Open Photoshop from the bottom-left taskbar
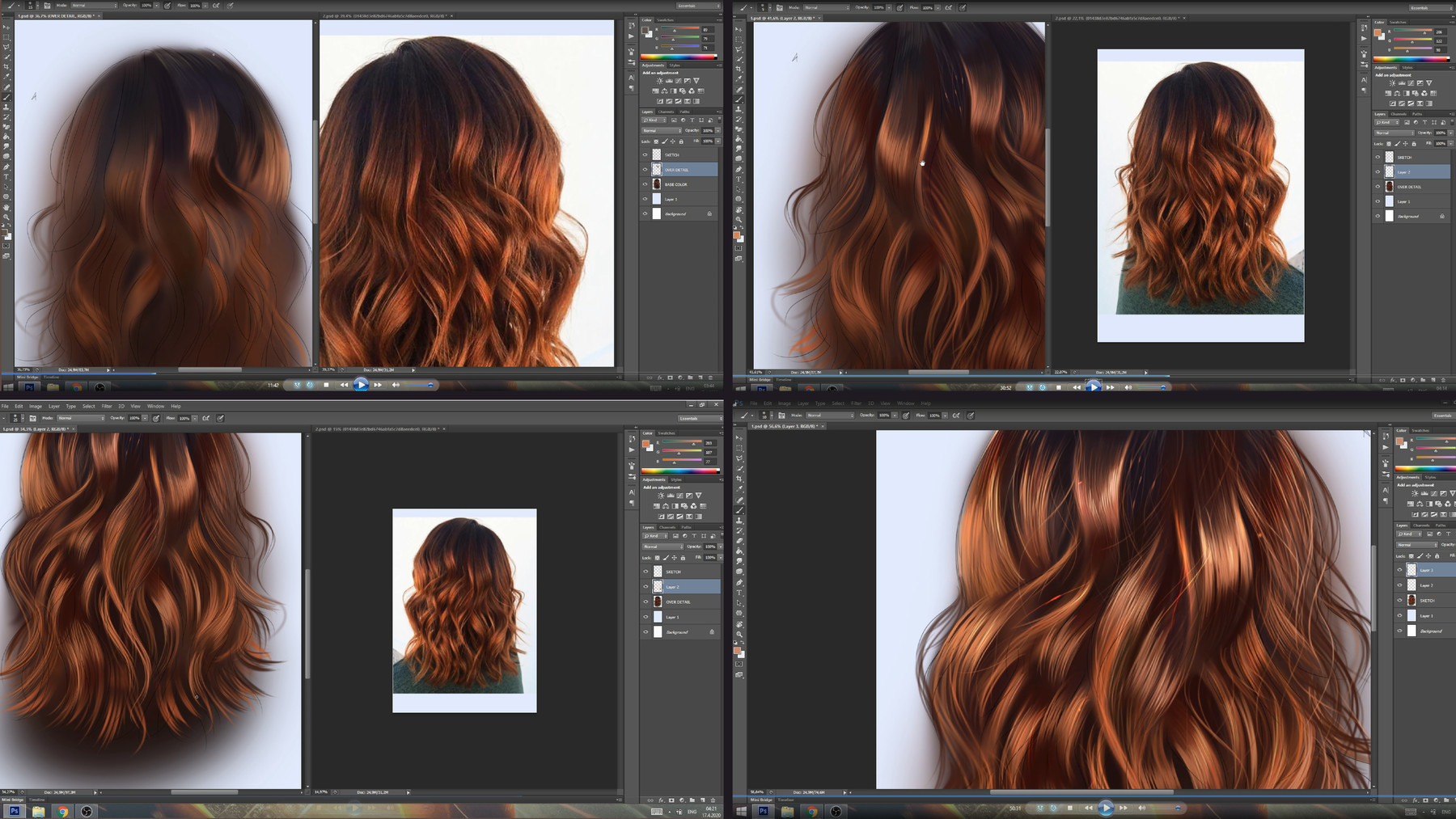1456x819 pixels. [x=15, y=811]
